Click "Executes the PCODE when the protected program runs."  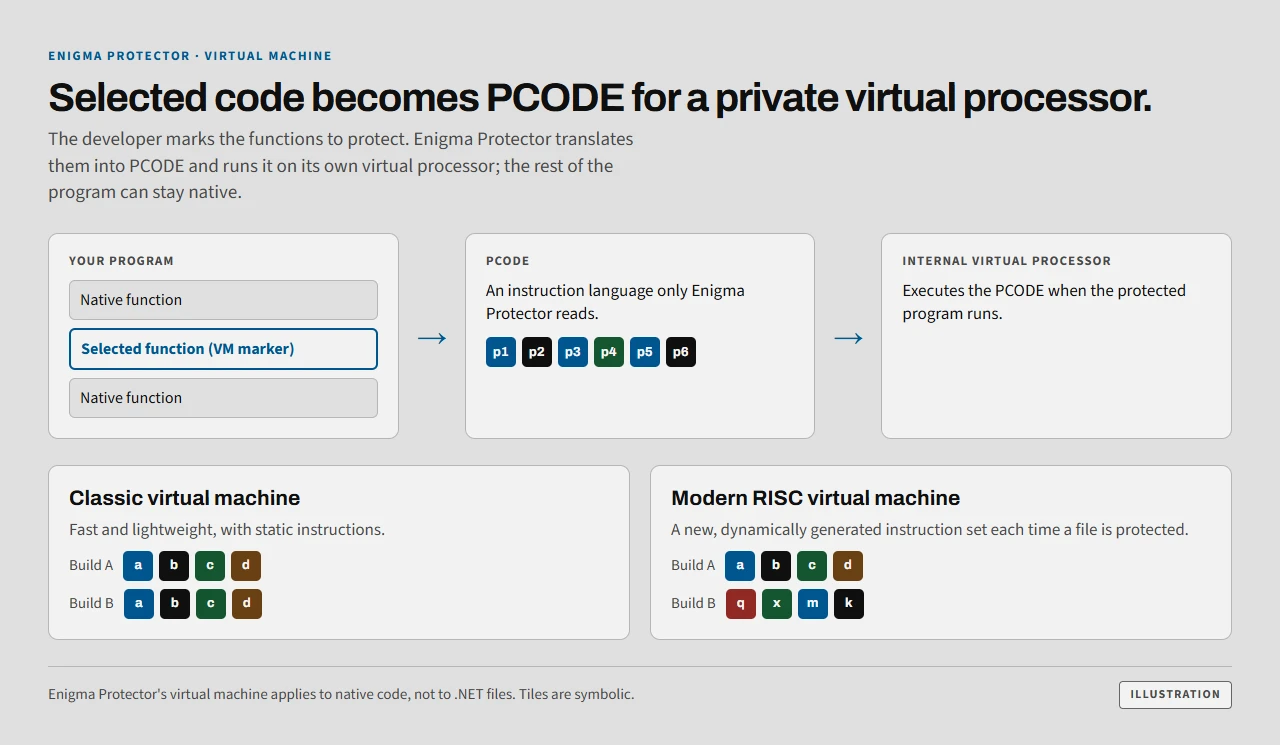[x=1044, y=302]
